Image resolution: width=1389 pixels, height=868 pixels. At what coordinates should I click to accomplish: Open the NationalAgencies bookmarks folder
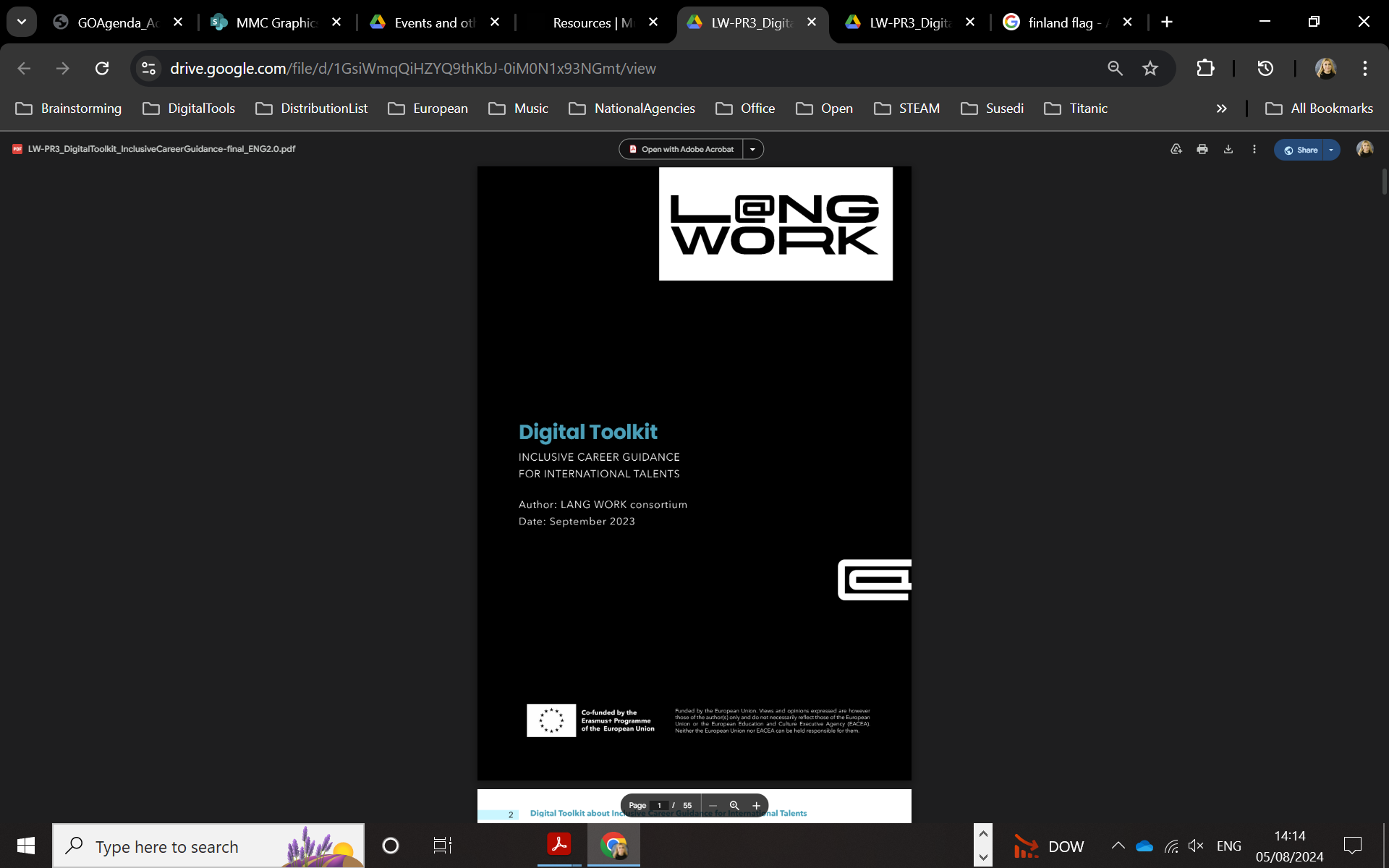(632, 109)
